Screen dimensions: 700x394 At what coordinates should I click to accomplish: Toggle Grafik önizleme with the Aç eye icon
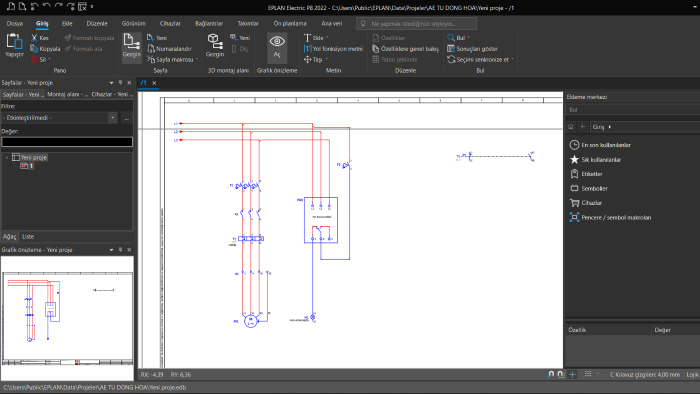click(x=277, y=41)
